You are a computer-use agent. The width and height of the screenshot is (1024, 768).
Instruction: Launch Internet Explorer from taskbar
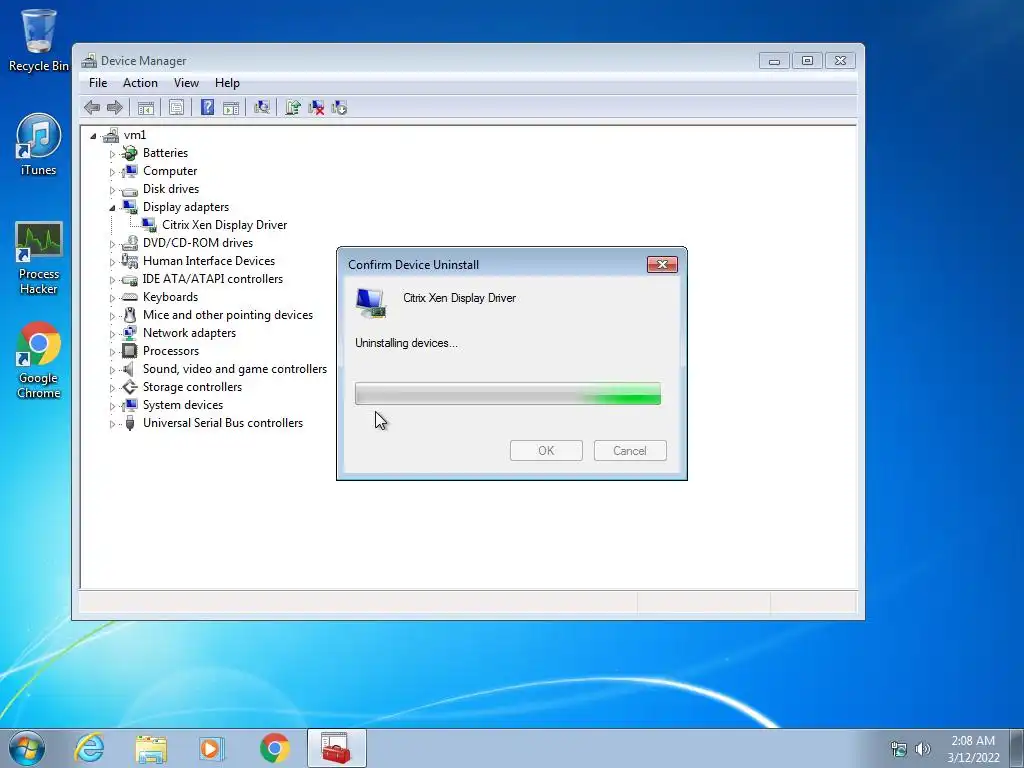[x=89, y=748]
